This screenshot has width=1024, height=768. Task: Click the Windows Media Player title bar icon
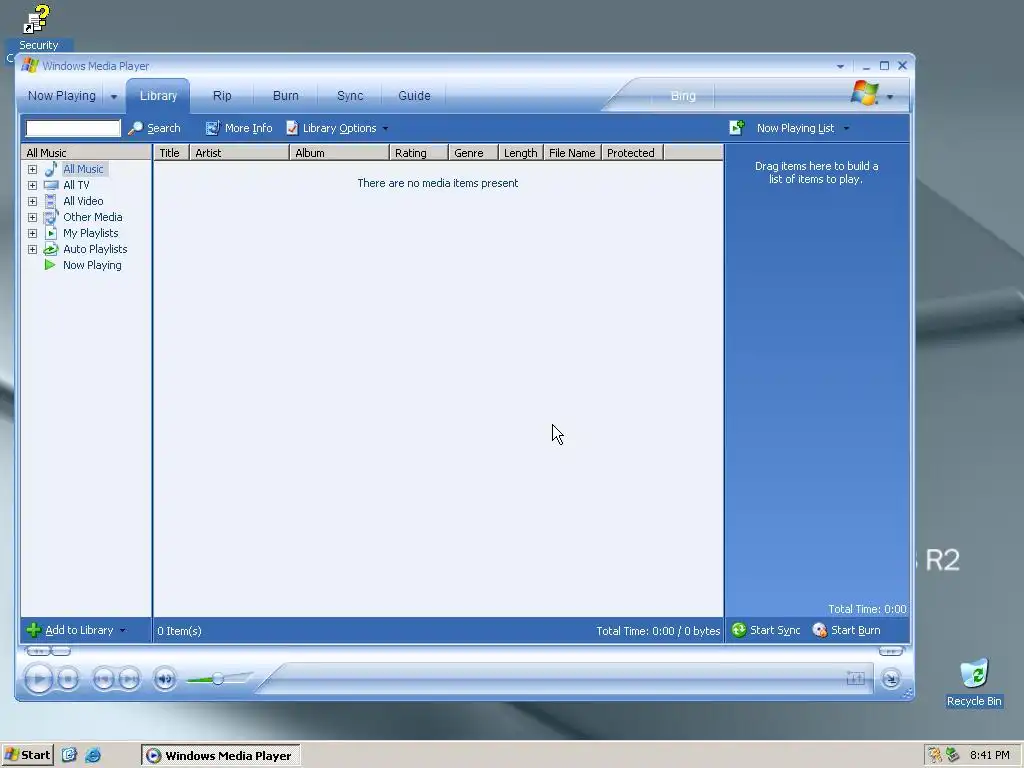(x=29, y=65)
